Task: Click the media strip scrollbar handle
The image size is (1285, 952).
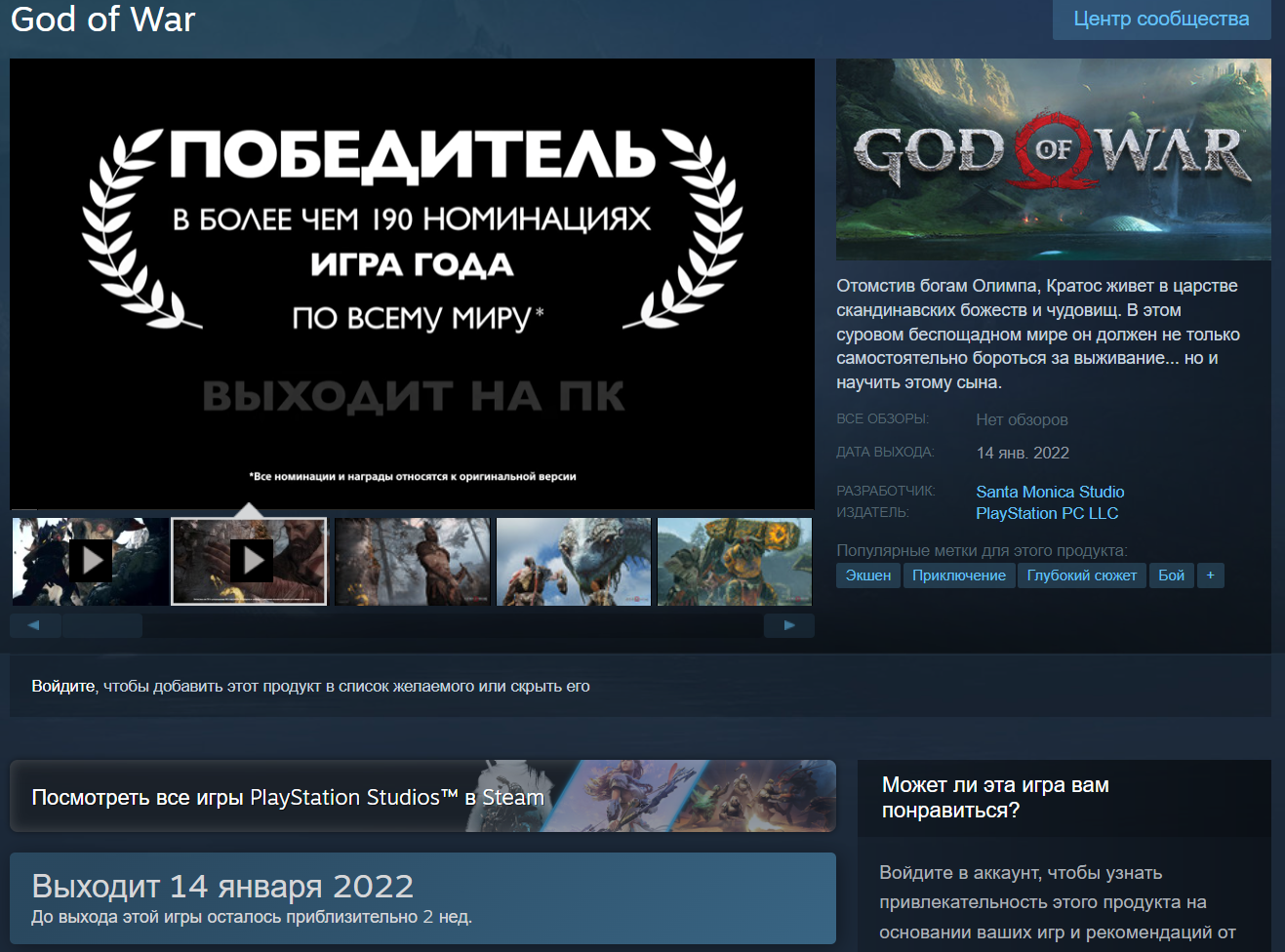Action: click(x=101, y=625)
